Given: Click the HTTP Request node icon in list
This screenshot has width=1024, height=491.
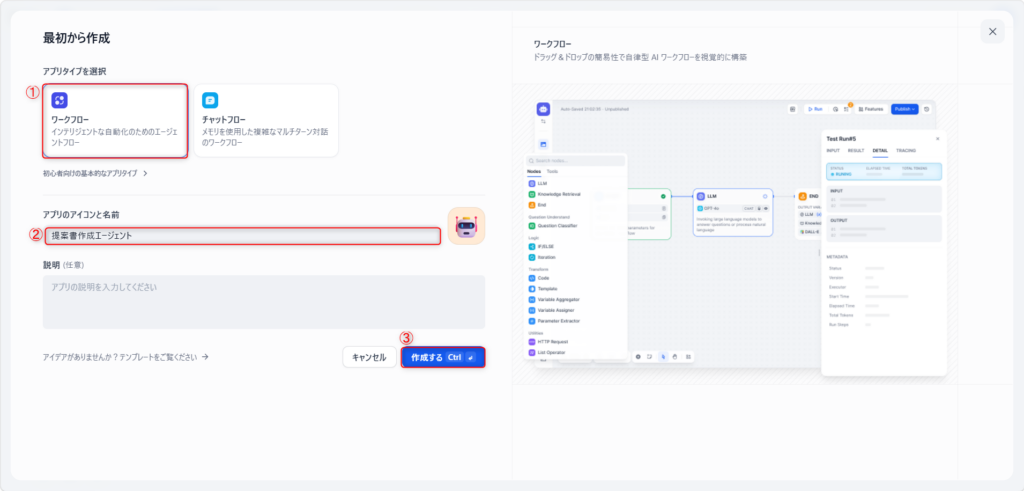Looking at the screenshot, I should [532, 342].
